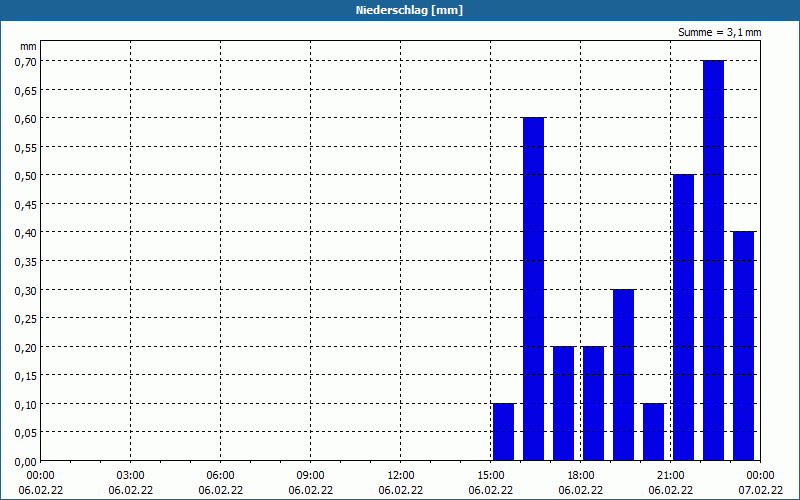The image size is (800, 500).
Task: Click the 21:00 x-axis time label
Action: (x=670, y=476)
